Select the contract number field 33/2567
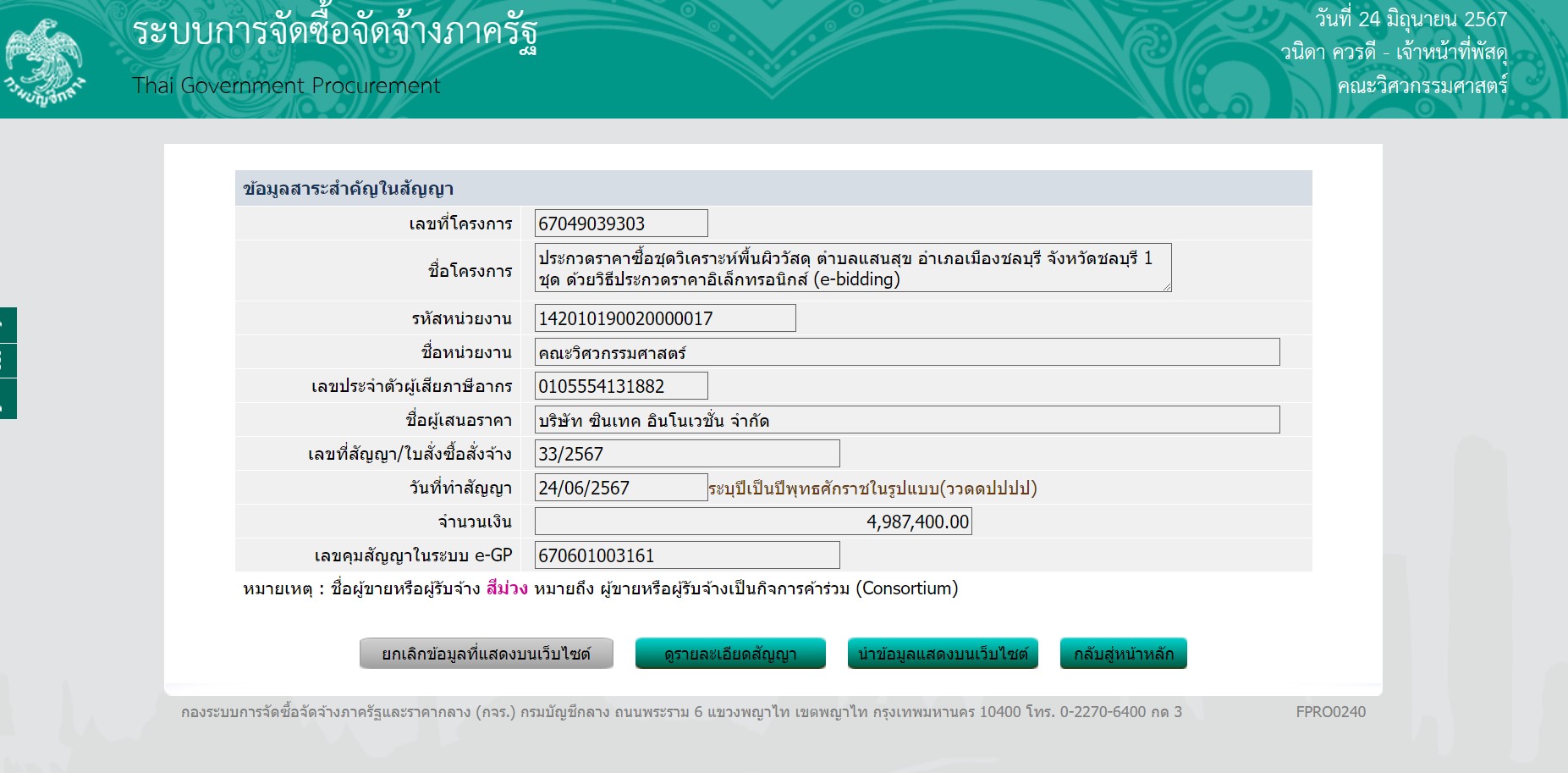 (x=686, y=454)
